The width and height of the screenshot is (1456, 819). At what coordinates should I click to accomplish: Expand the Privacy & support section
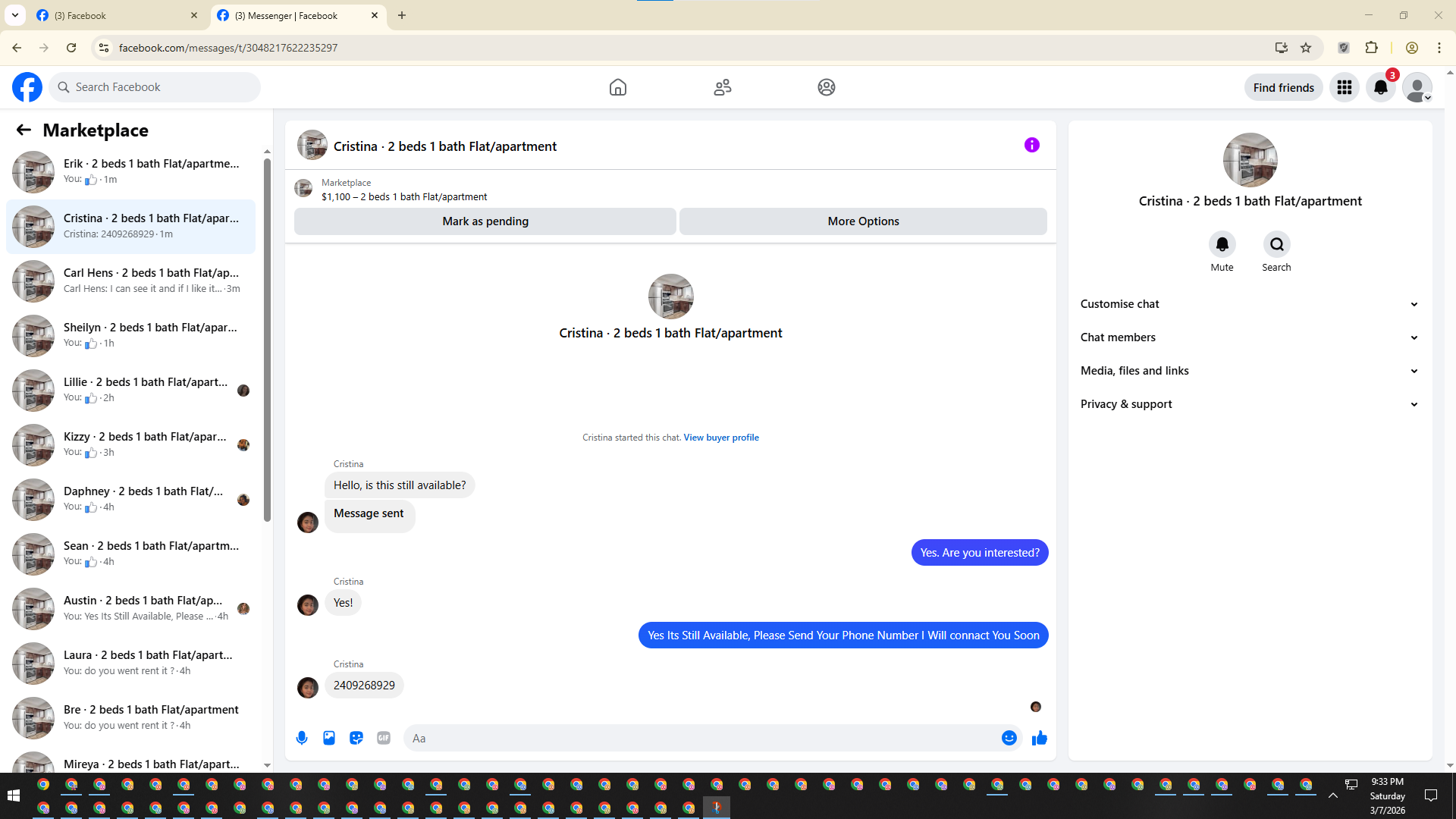pos(1250,404)
